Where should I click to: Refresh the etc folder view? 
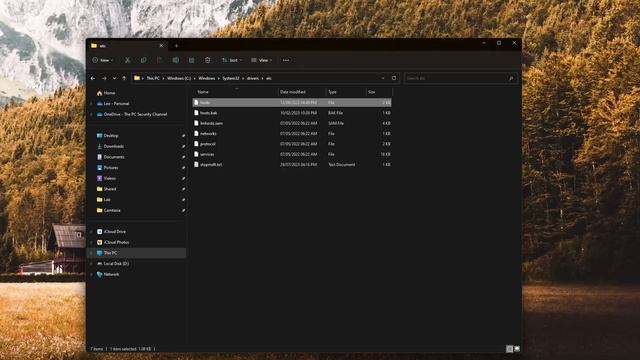(x=394, y=78)
